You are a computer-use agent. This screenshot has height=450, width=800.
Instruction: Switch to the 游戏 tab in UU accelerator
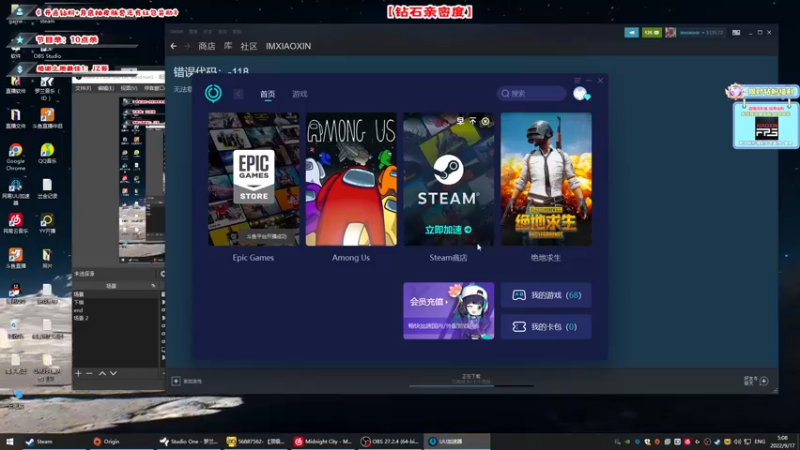point(299,94)
